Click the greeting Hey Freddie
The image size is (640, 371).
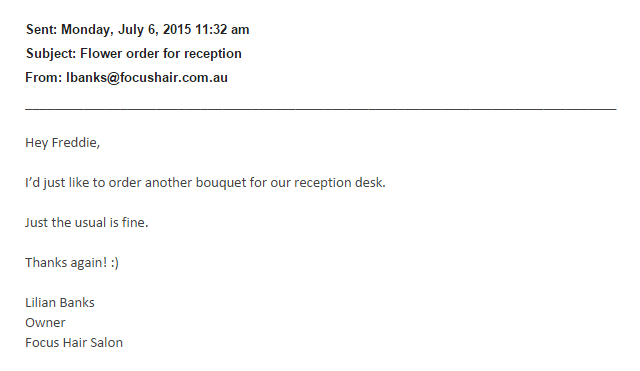[x=62, y=143]
